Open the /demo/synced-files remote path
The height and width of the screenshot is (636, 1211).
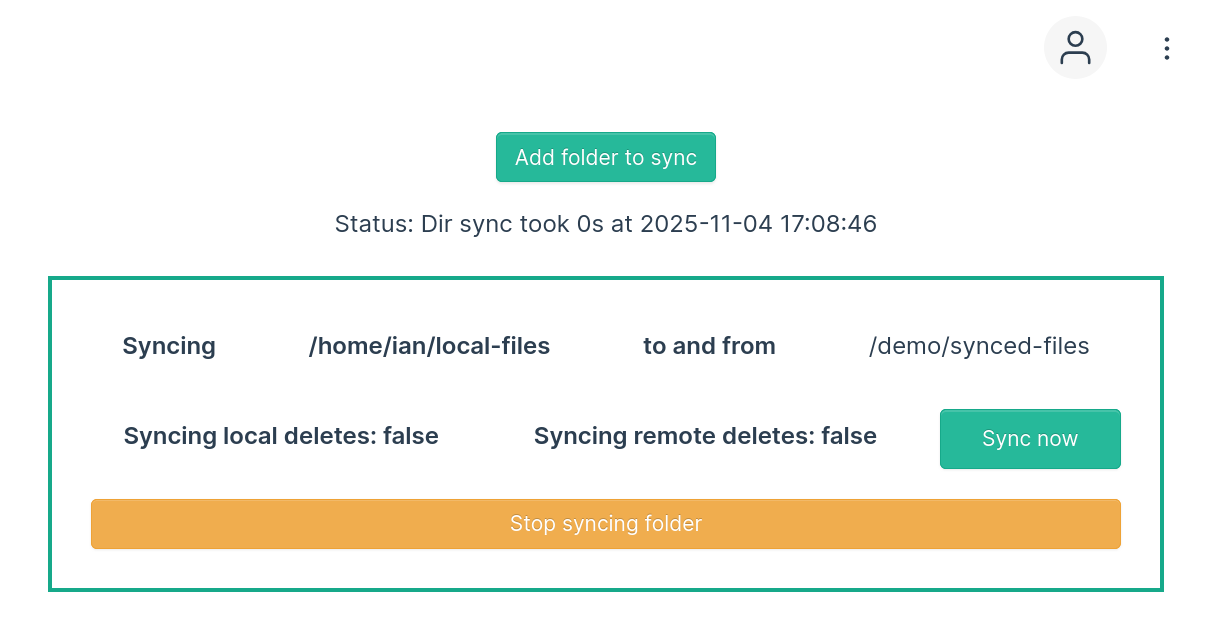click(x=979, y=346)
